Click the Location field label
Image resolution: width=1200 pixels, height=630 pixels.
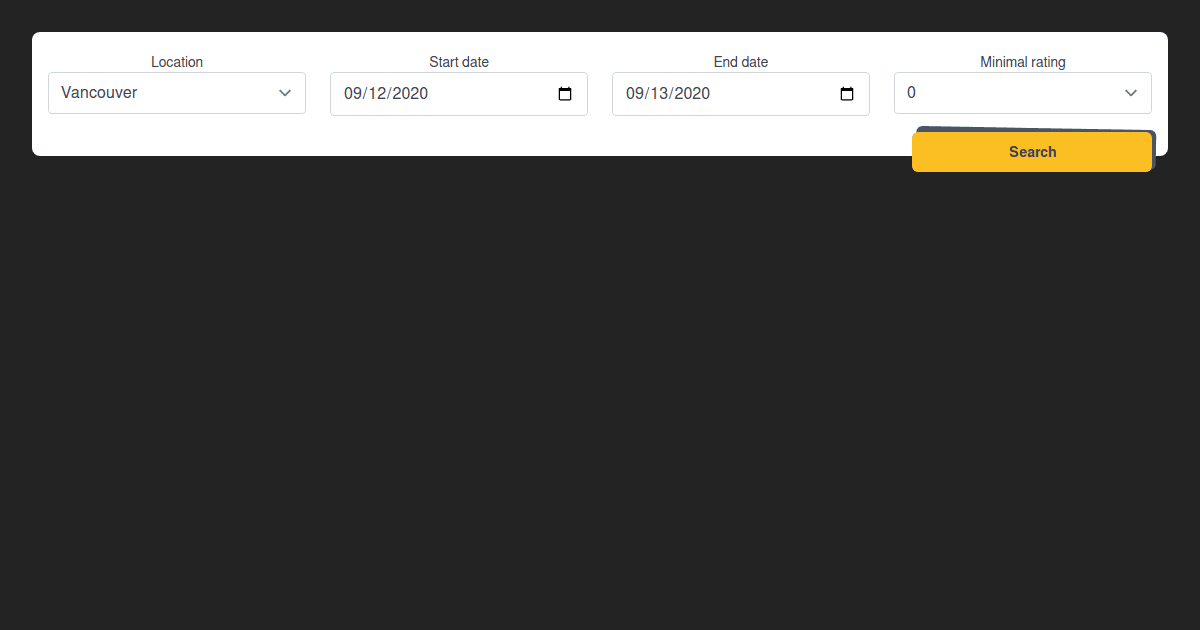pos(177,61)
